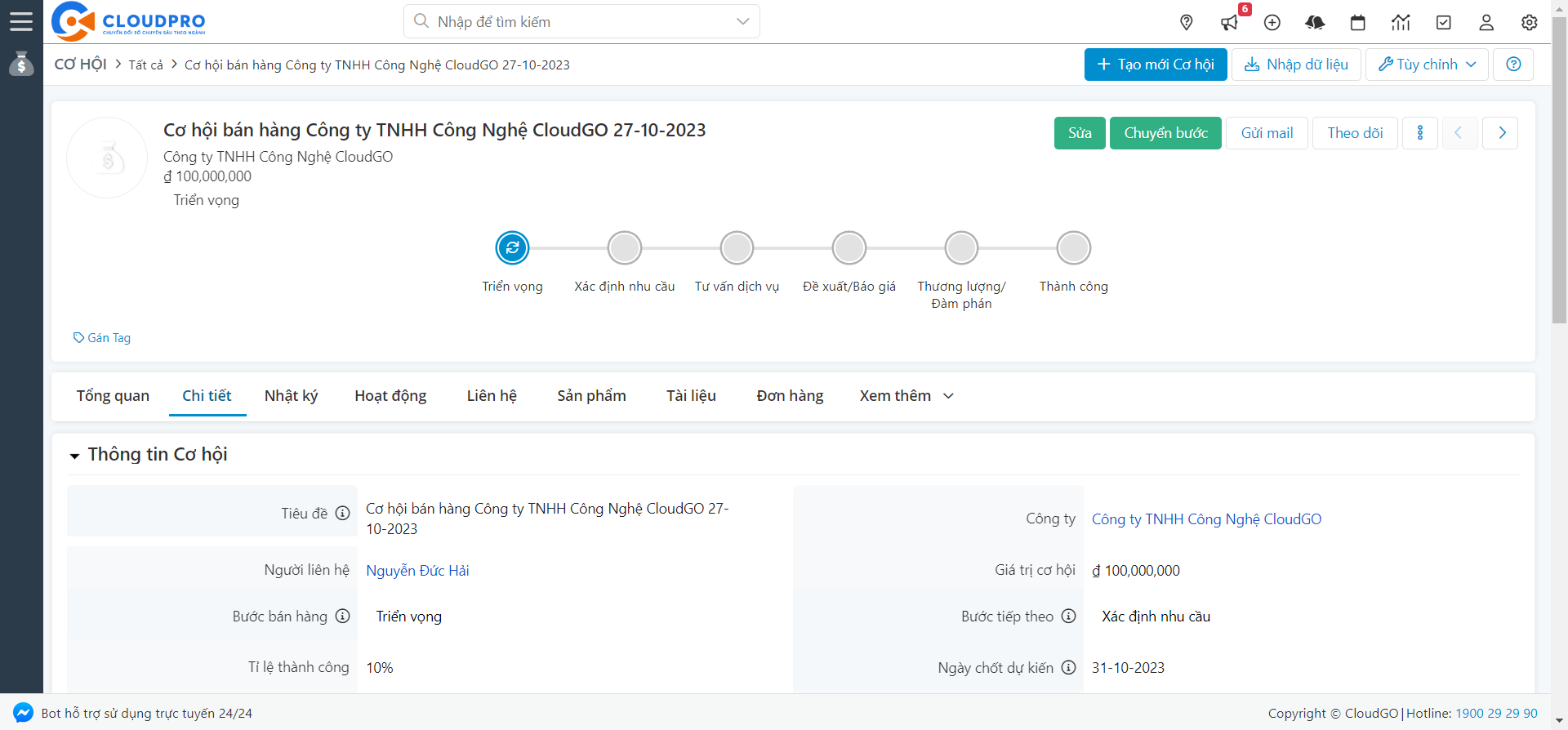
Task: Open the location pin icon
Action: pyautogui.click(x=1187, y=22)
